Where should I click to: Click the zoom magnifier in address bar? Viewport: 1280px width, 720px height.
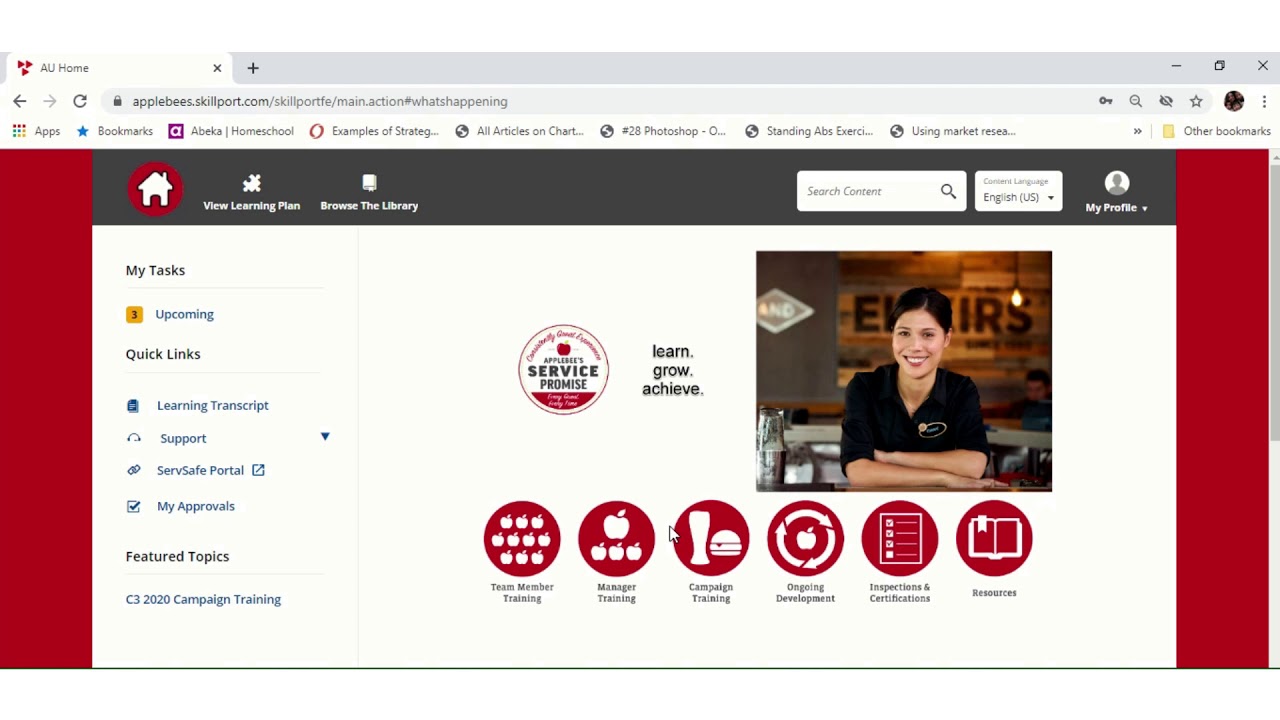(1136, 101)
